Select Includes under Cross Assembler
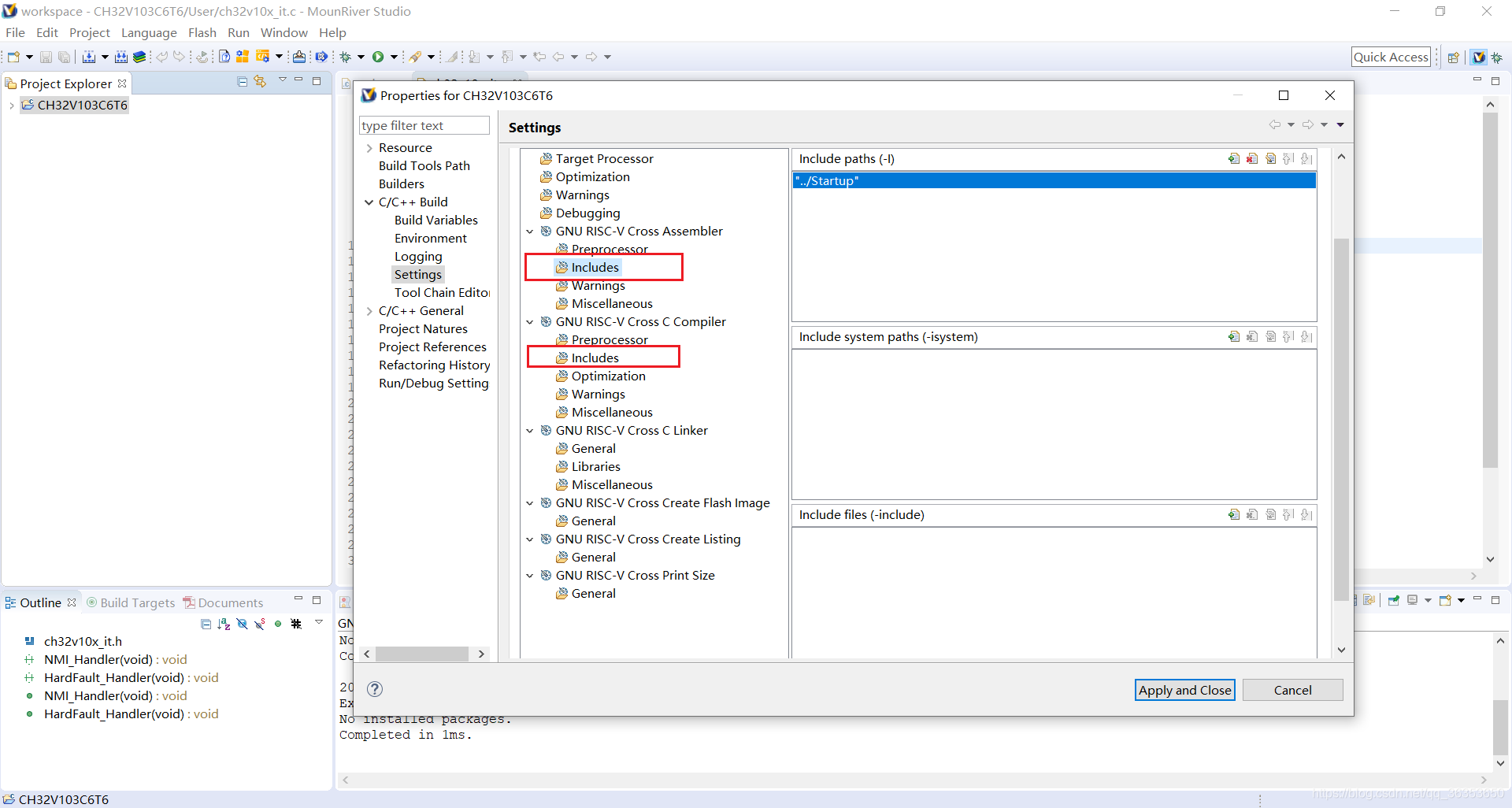 coord(595,268)
